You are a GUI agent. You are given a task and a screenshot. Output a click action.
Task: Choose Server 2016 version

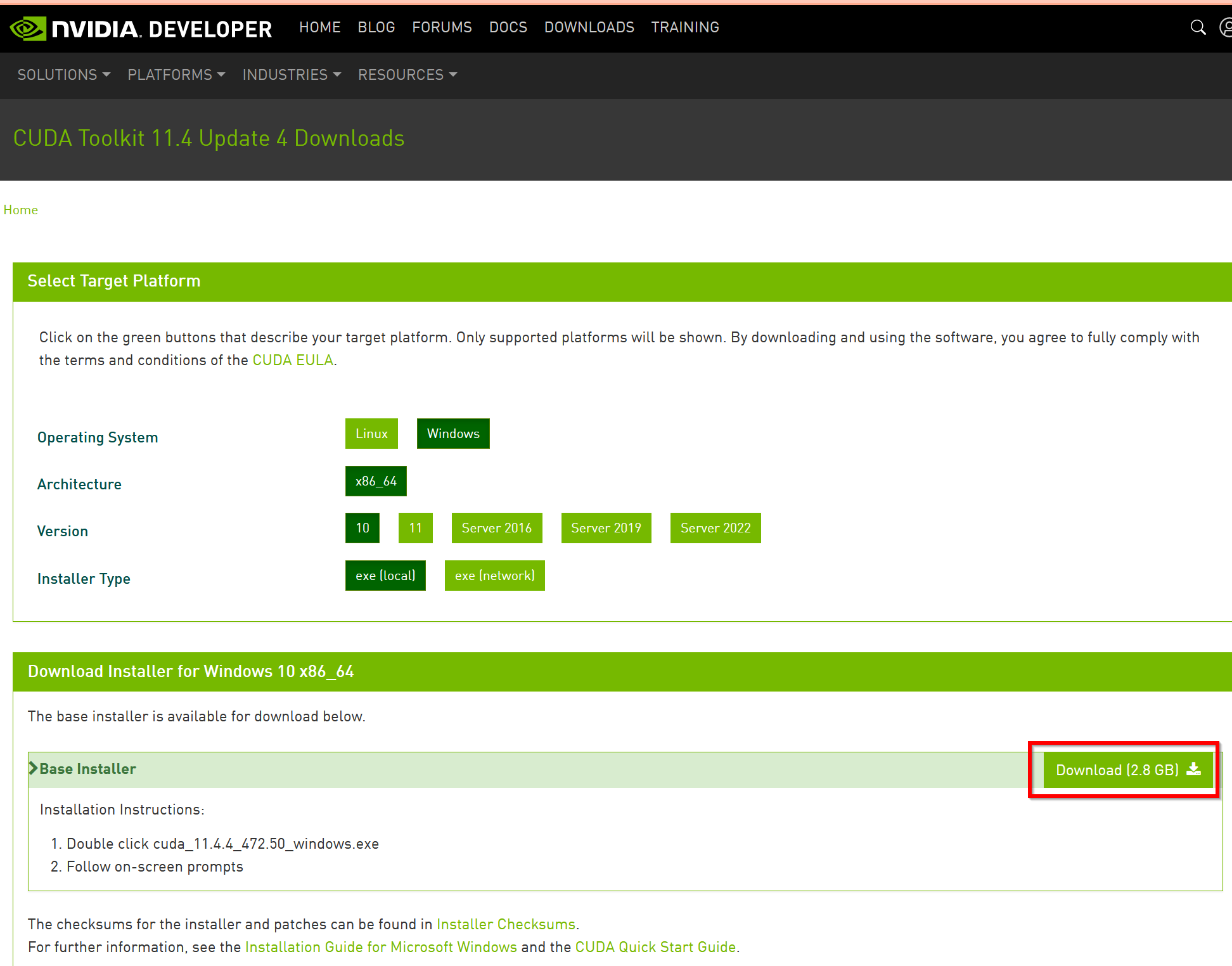pos(497,528)
